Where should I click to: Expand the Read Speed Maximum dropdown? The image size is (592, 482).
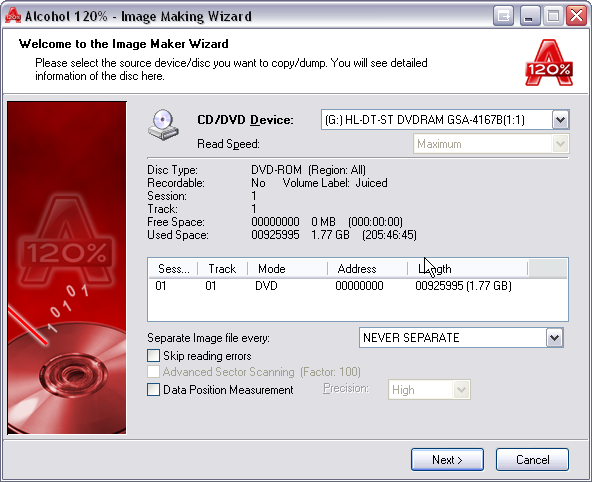(560, 144)
